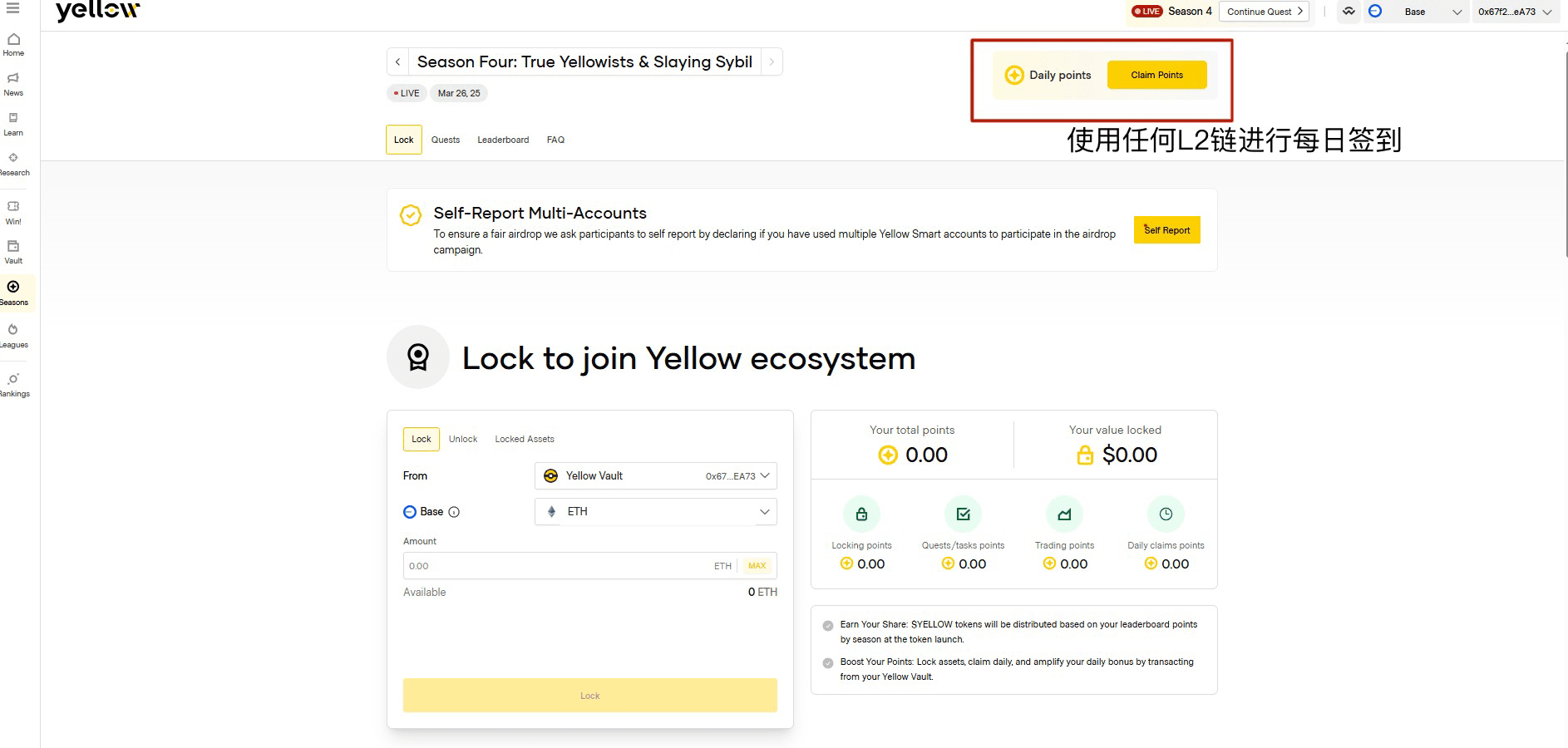Click the Claim Points button

pyautogui.click(x=1156, y=75)
